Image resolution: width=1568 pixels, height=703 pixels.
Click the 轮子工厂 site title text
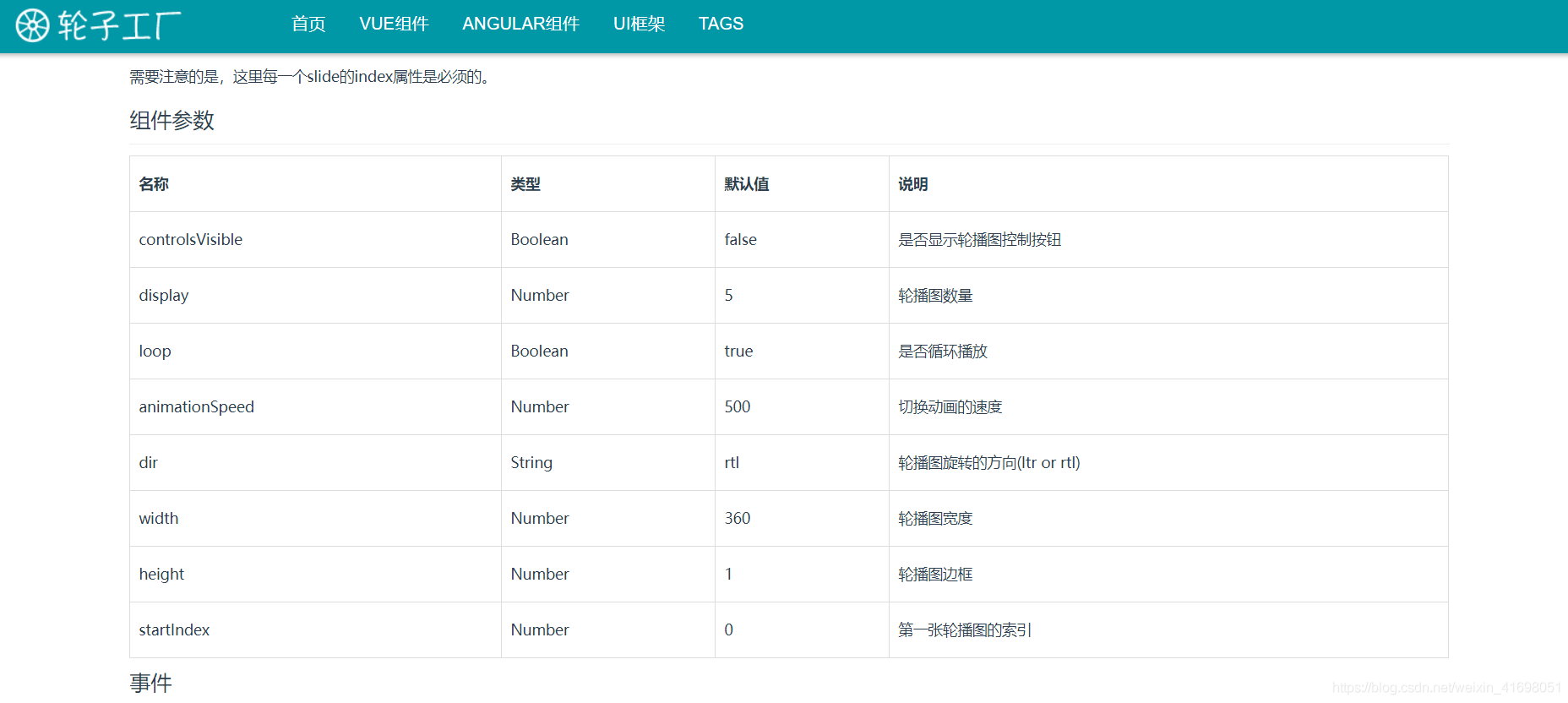(120, 25)
